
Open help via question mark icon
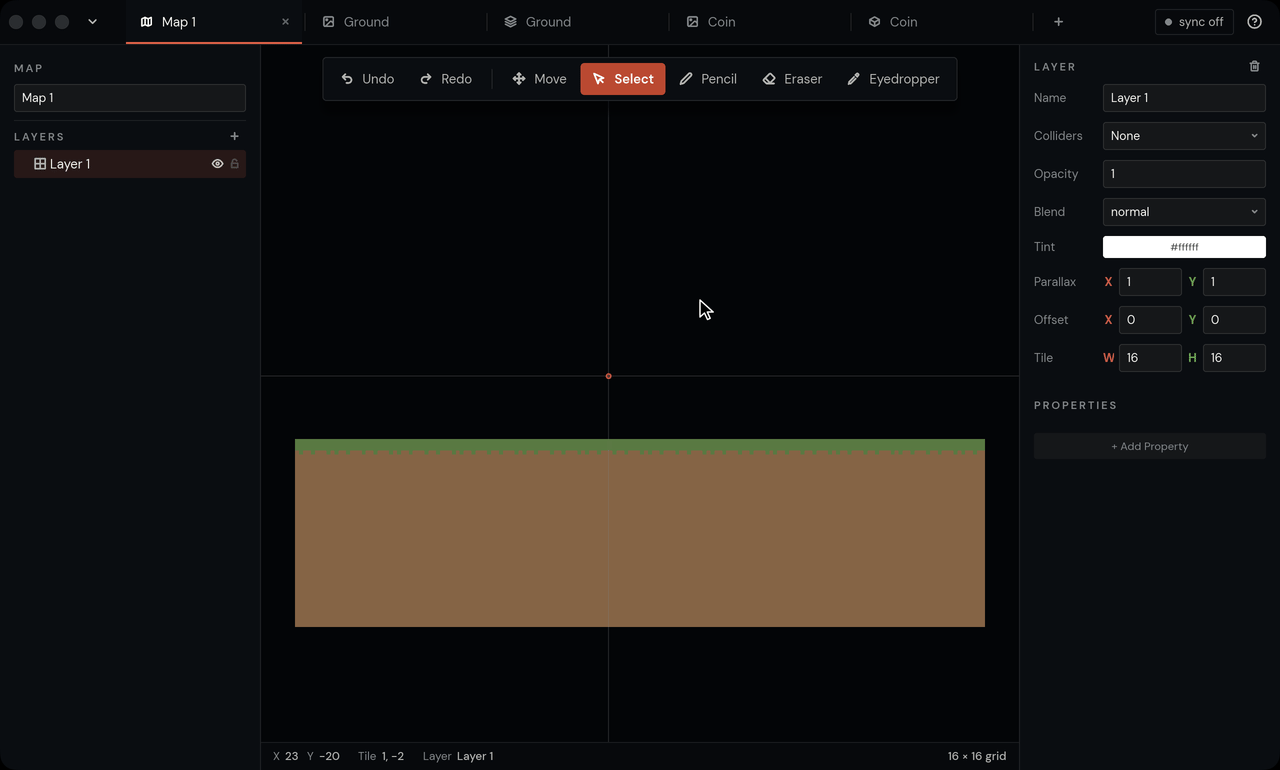[x=1255, y=22]
